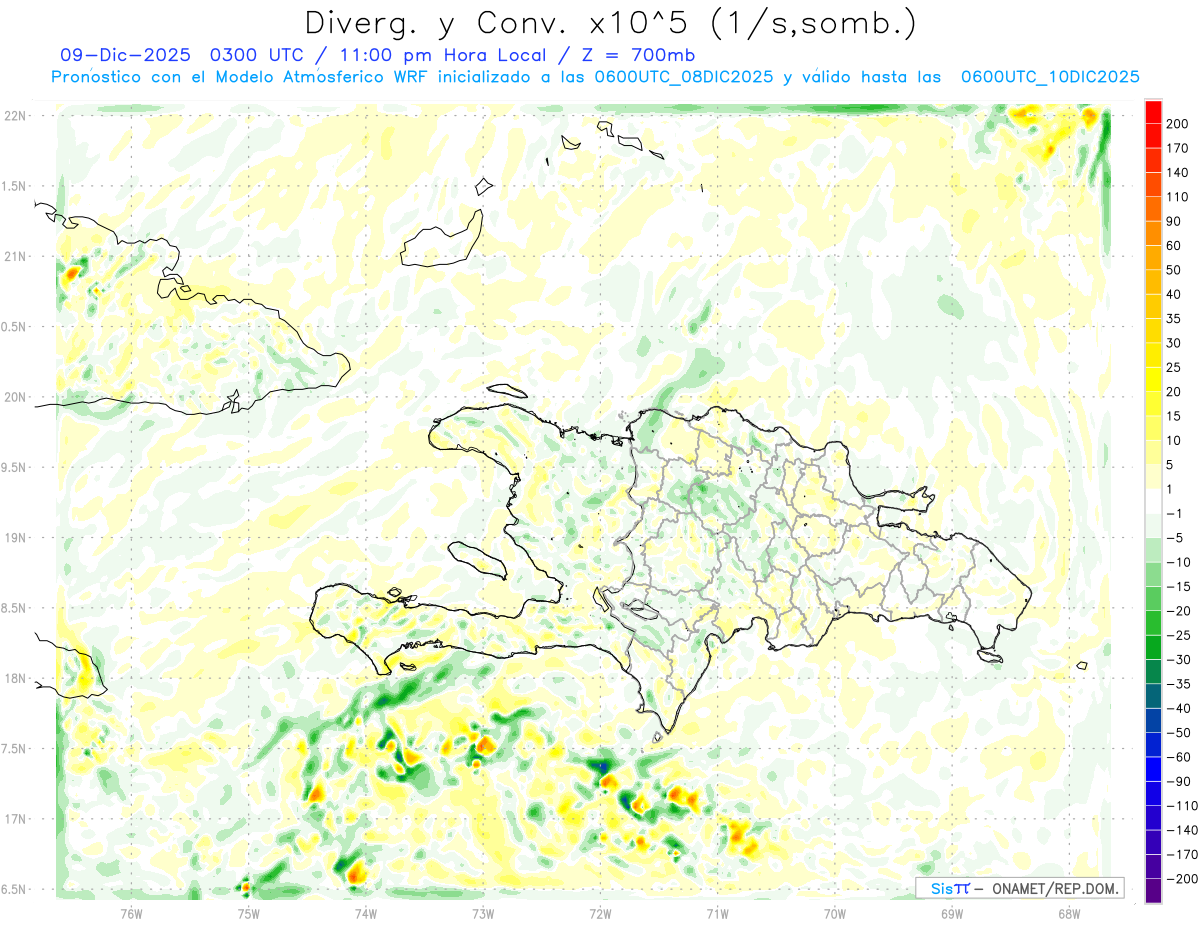Click the -170 colorbar value

[x=1183, y=855]
